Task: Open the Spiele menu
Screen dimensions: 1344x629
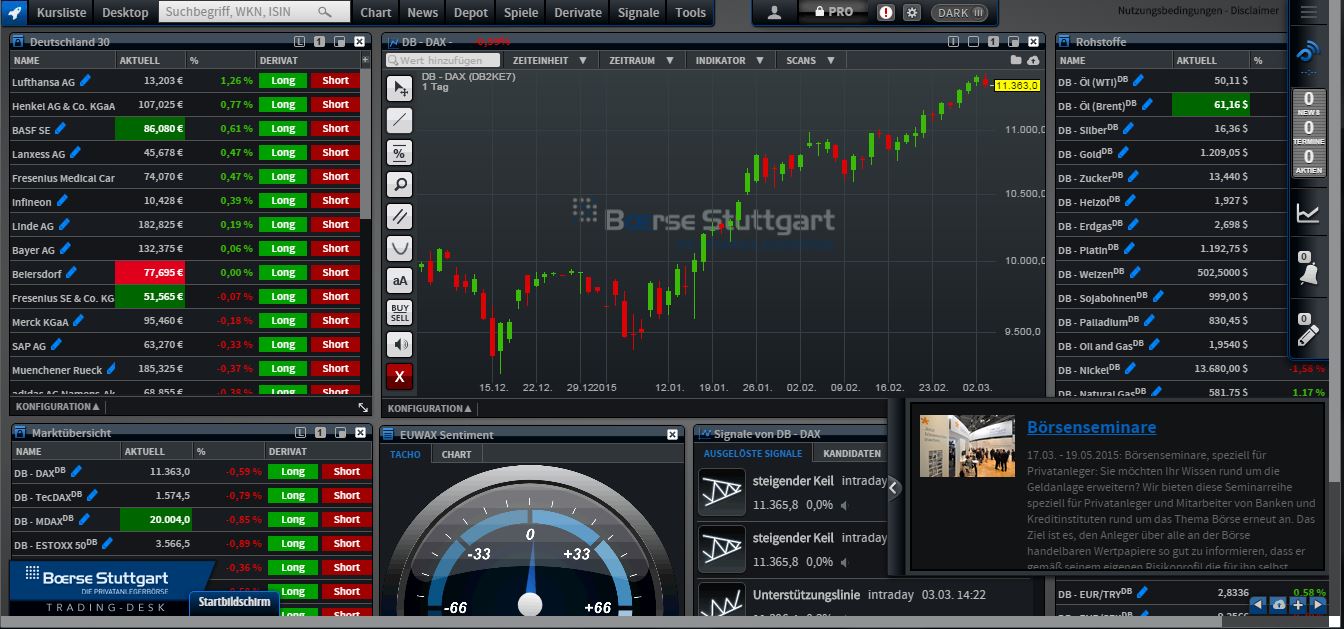Action: pyautogui.click(x=521, y=12)
